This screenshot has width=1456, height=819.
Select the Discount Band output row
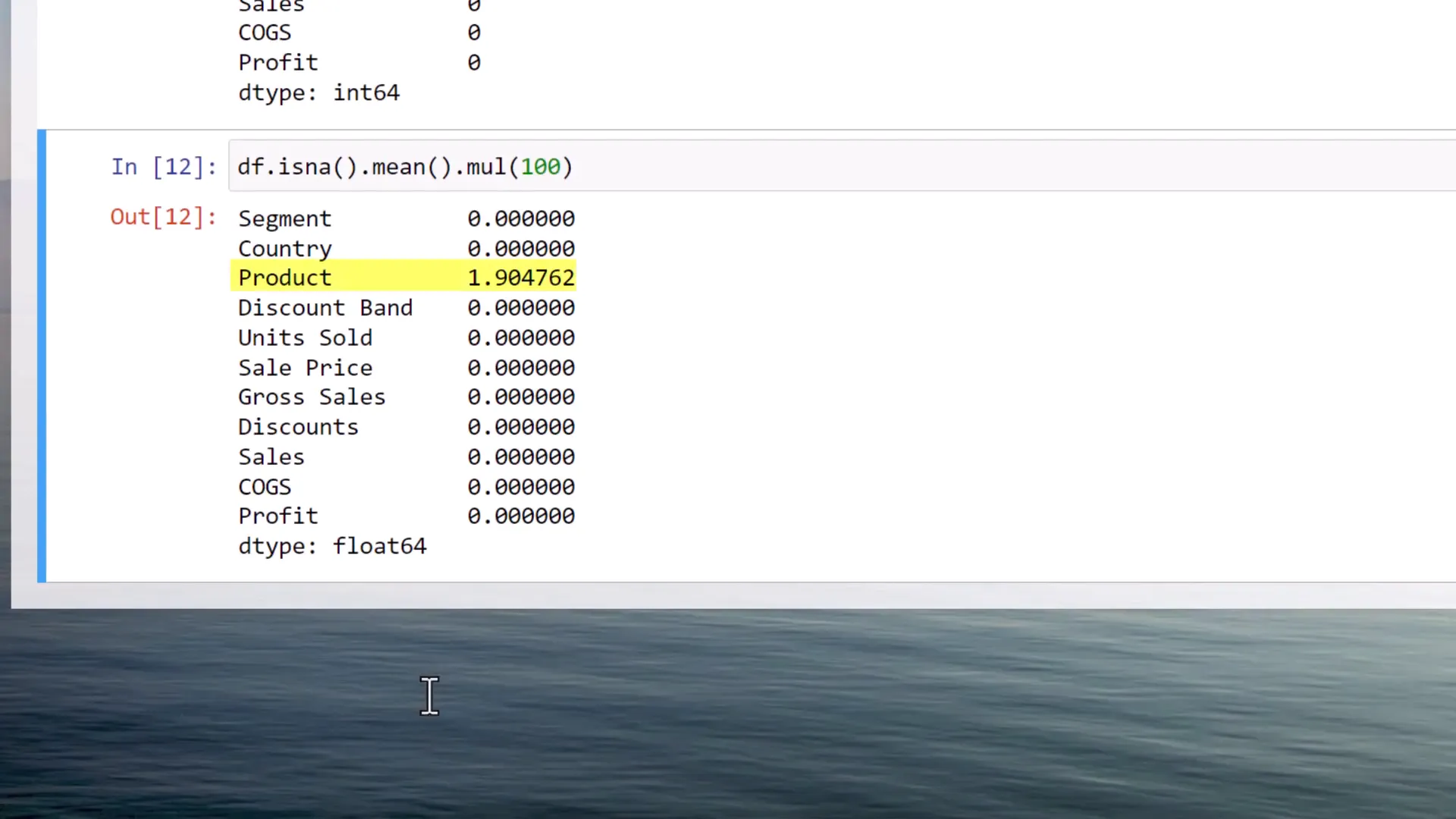pyautogui.click(x=325, y=307)
